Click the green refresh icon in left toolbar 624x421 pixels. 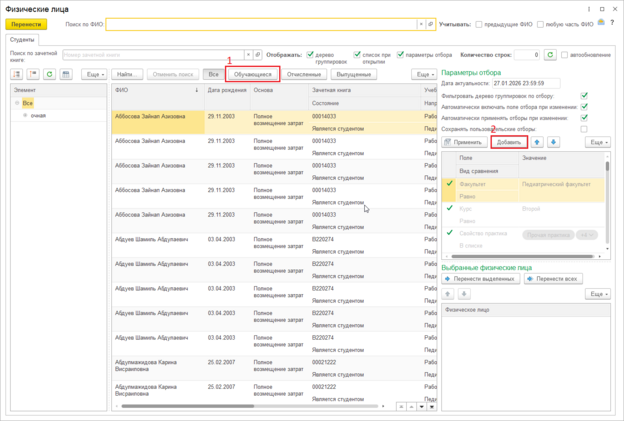point(48,74)
